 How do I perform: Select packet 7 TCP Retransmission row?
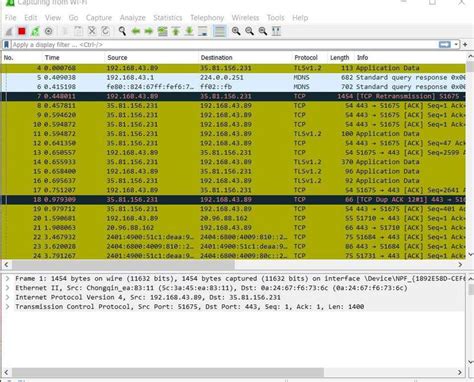point(233,96)
